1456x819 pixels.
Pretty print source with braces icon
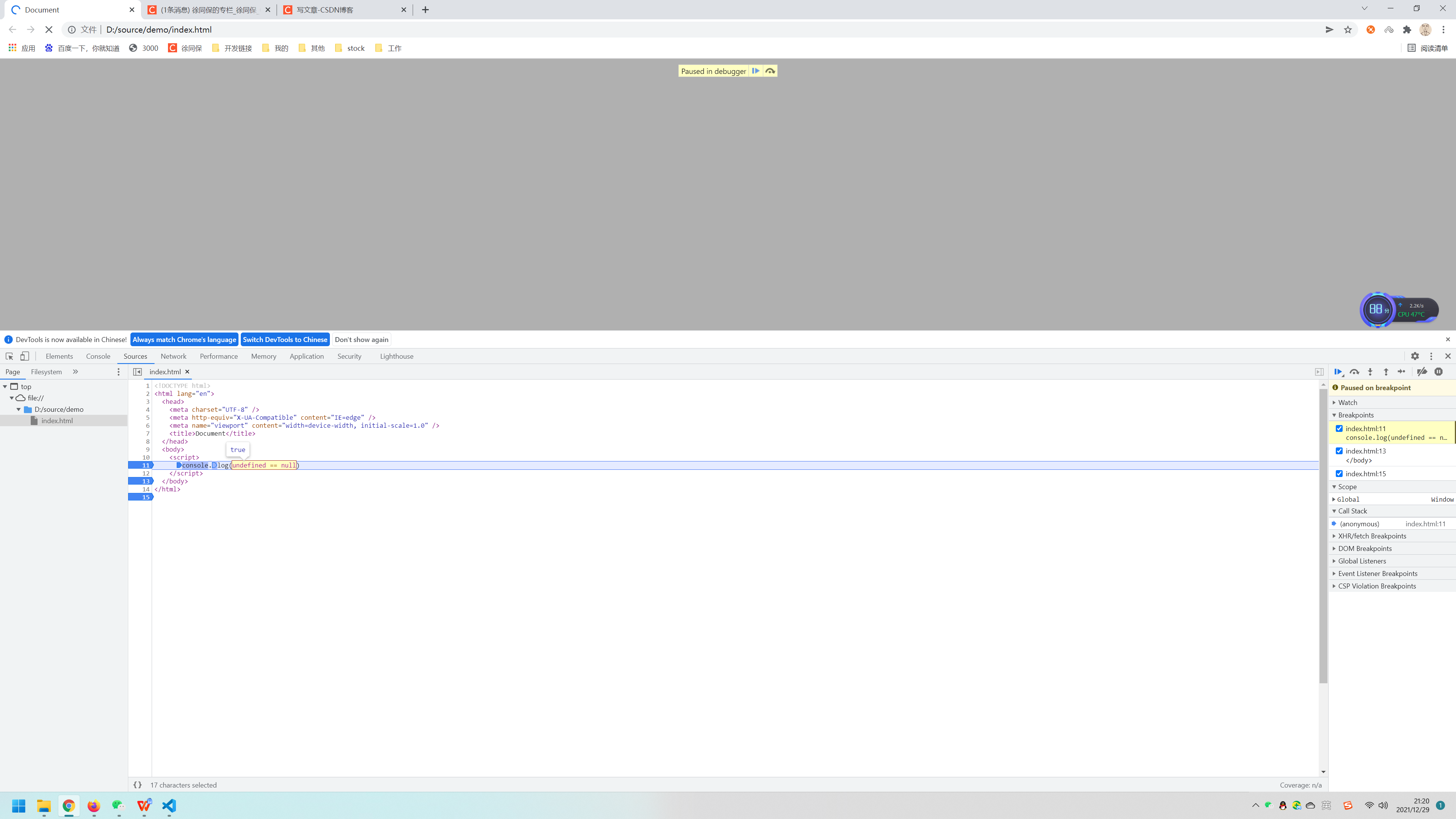(x=137, y=784)
